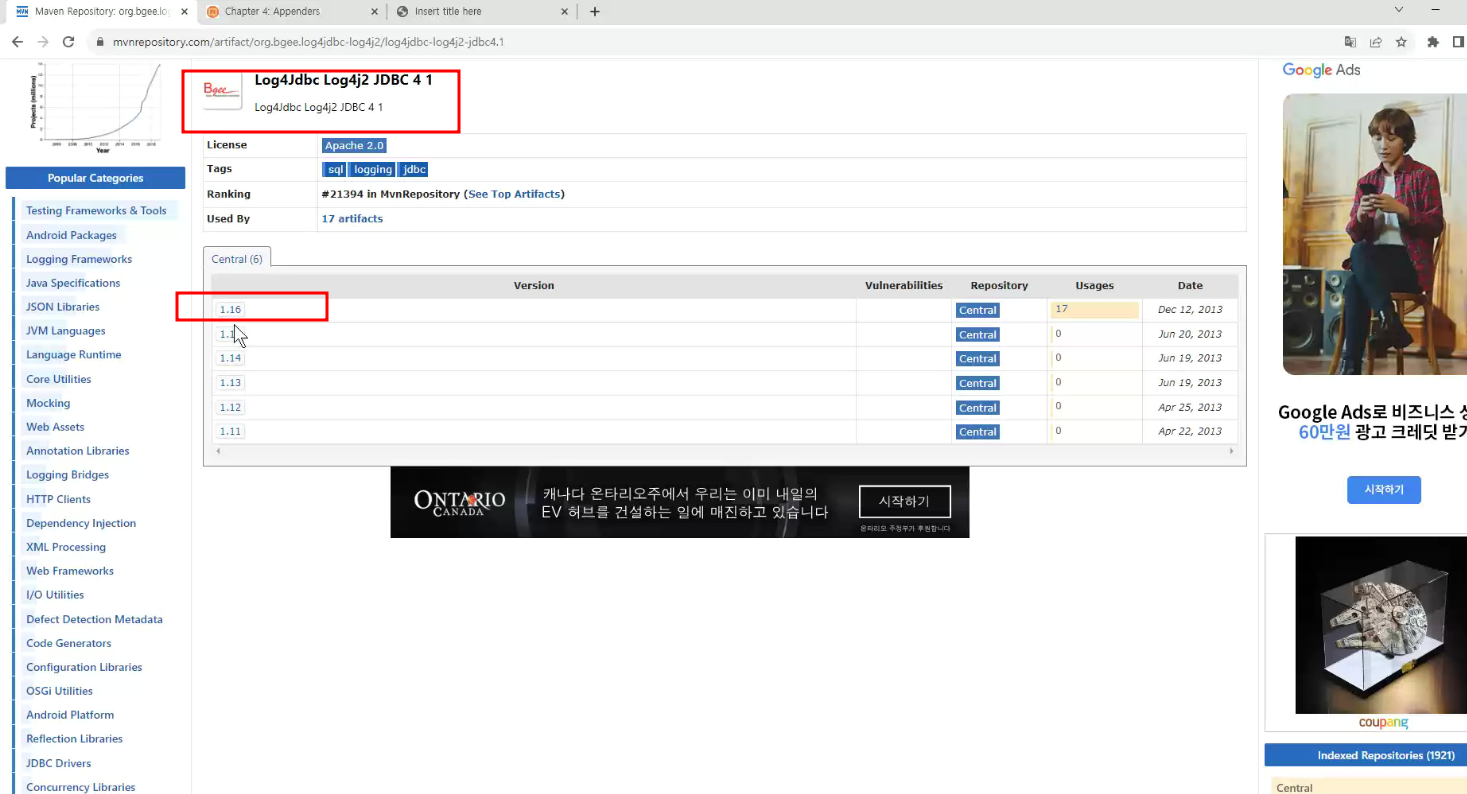Open Logging Bridges category

click(67, 475)
